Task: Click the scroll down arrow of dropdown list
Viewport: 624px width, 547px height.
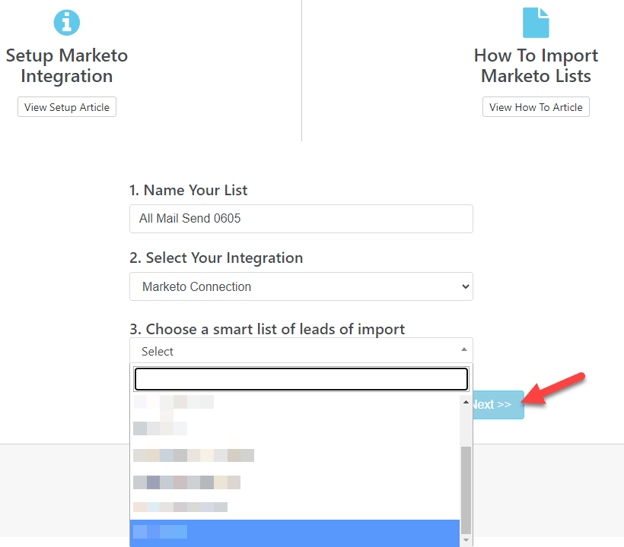Action: [466, 540]
